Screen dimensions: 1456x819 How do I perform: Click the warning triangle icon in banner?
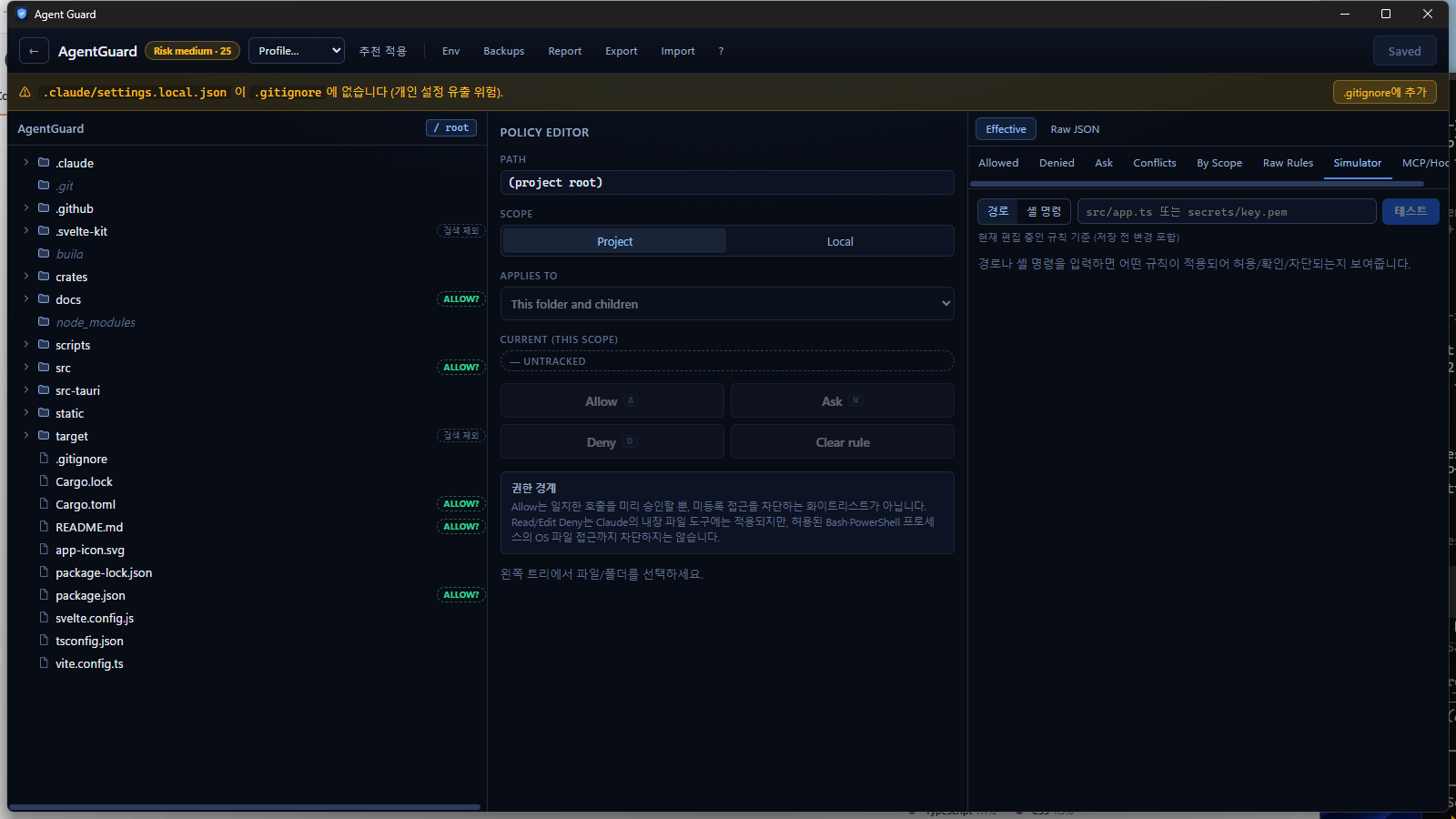coord(25,92)
